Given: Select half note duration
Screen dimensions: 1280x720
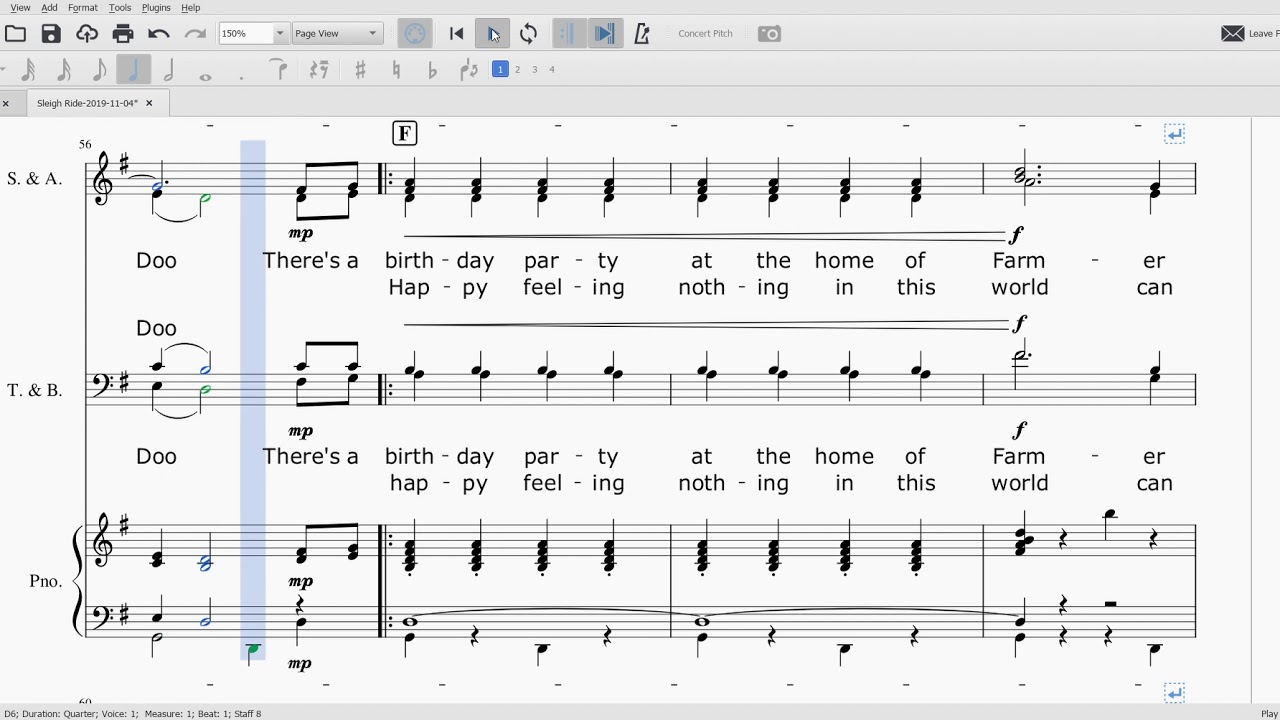Looking at the screenshot, I should pyautogui.click(x=169, y=70).
